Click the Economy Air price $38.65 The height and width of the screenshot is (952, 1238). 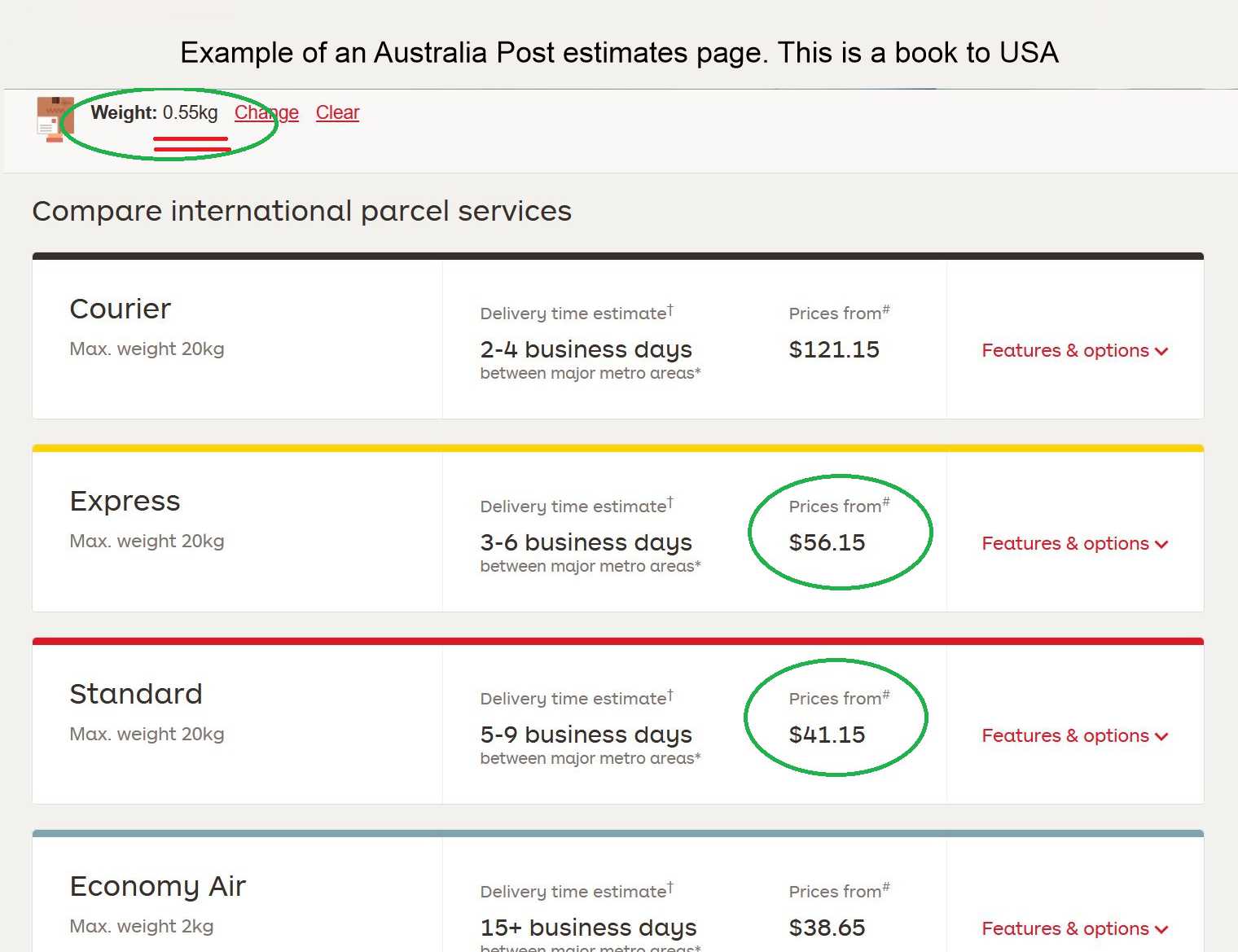(827, 928)
